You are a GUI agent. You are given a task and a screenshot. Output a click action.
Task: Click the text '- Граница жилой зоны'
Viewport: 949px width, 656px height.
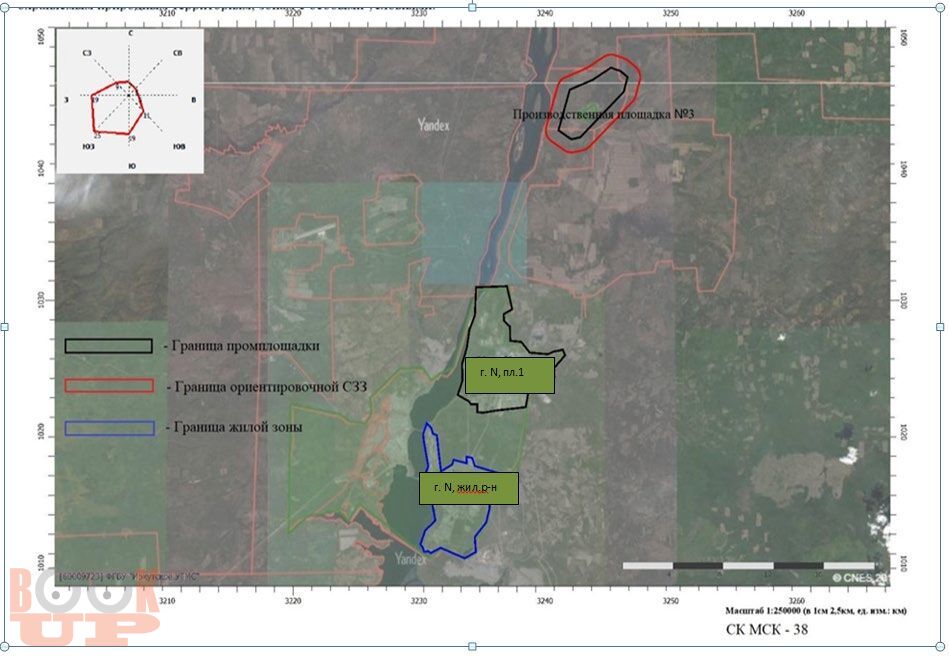[234, 427]
